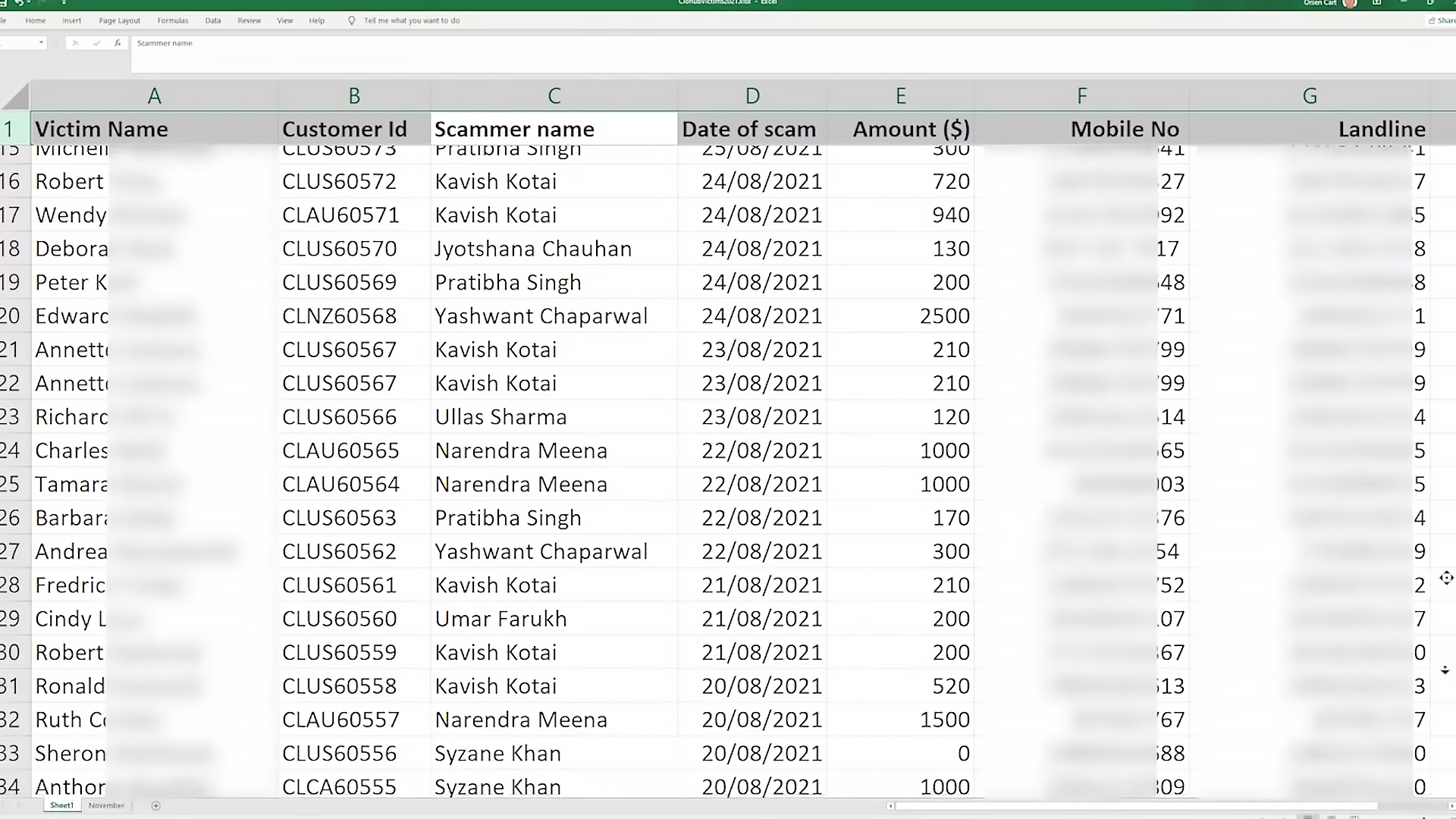
Task: Click inside the formula bar text
Action: pyautogui.click(x=165, y=43)
